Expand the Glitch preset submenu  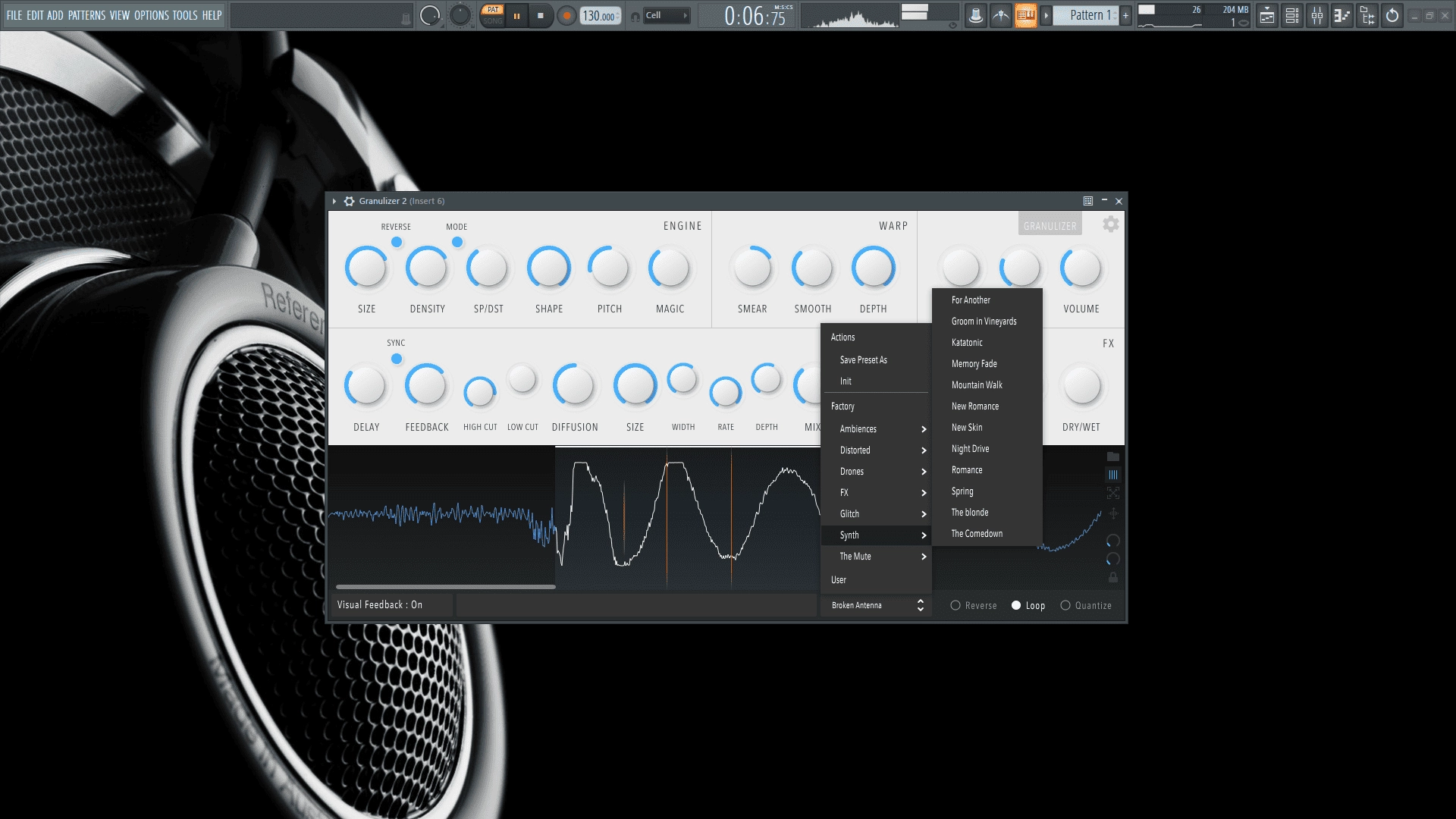876,514
